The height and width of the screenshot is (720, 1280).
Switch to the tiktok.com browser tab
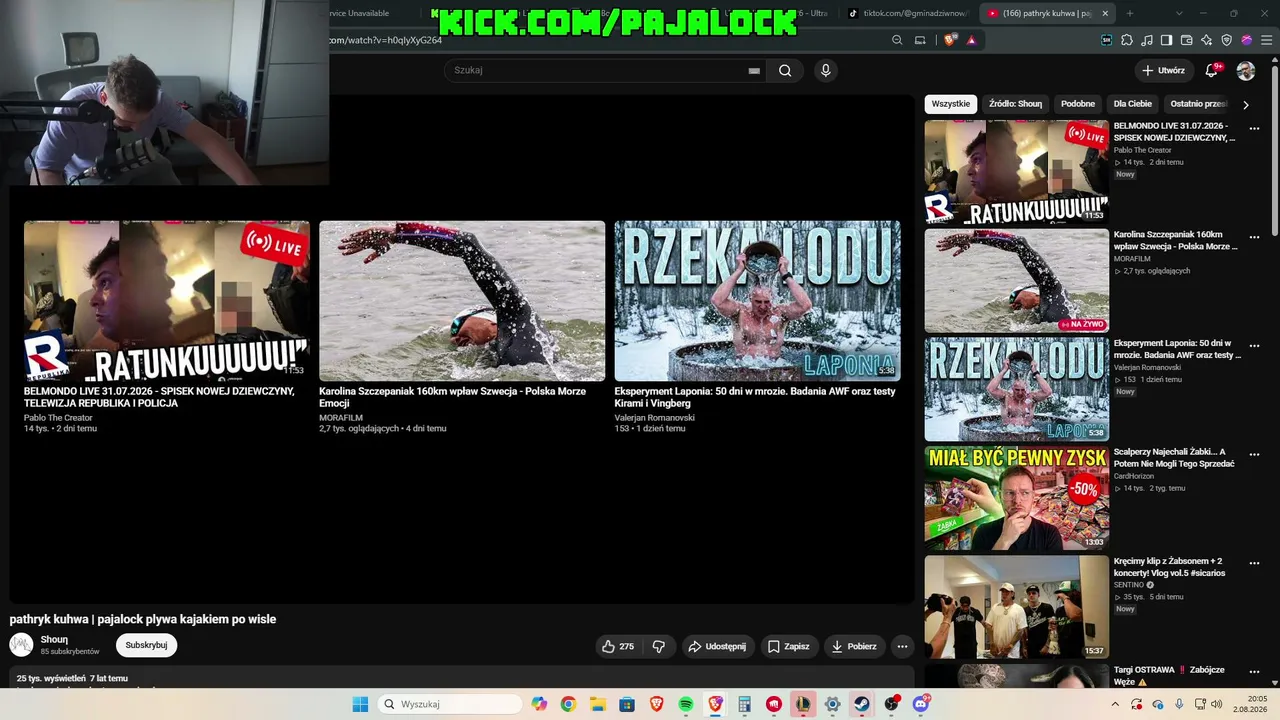coord(906,13)
